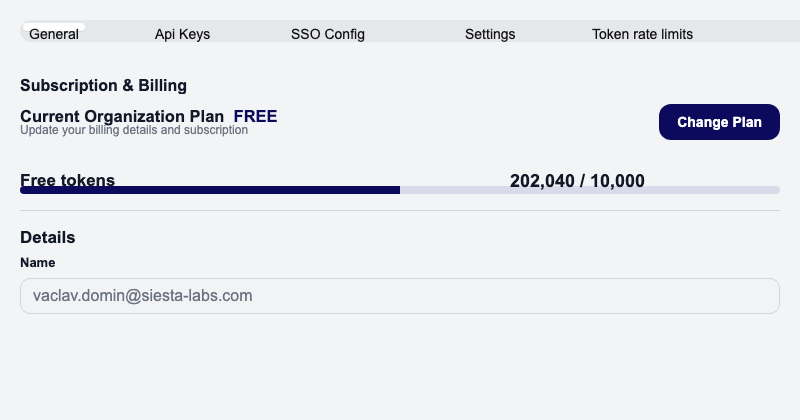
Task: Click the Change Plan button
Action: point(719,122)
